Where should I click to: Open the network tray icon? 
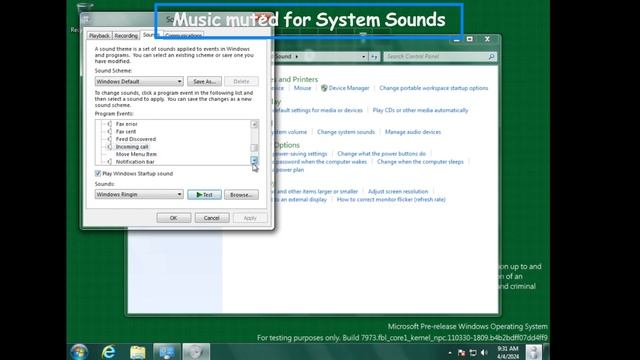pyautogui.click(x=473, y=353)
